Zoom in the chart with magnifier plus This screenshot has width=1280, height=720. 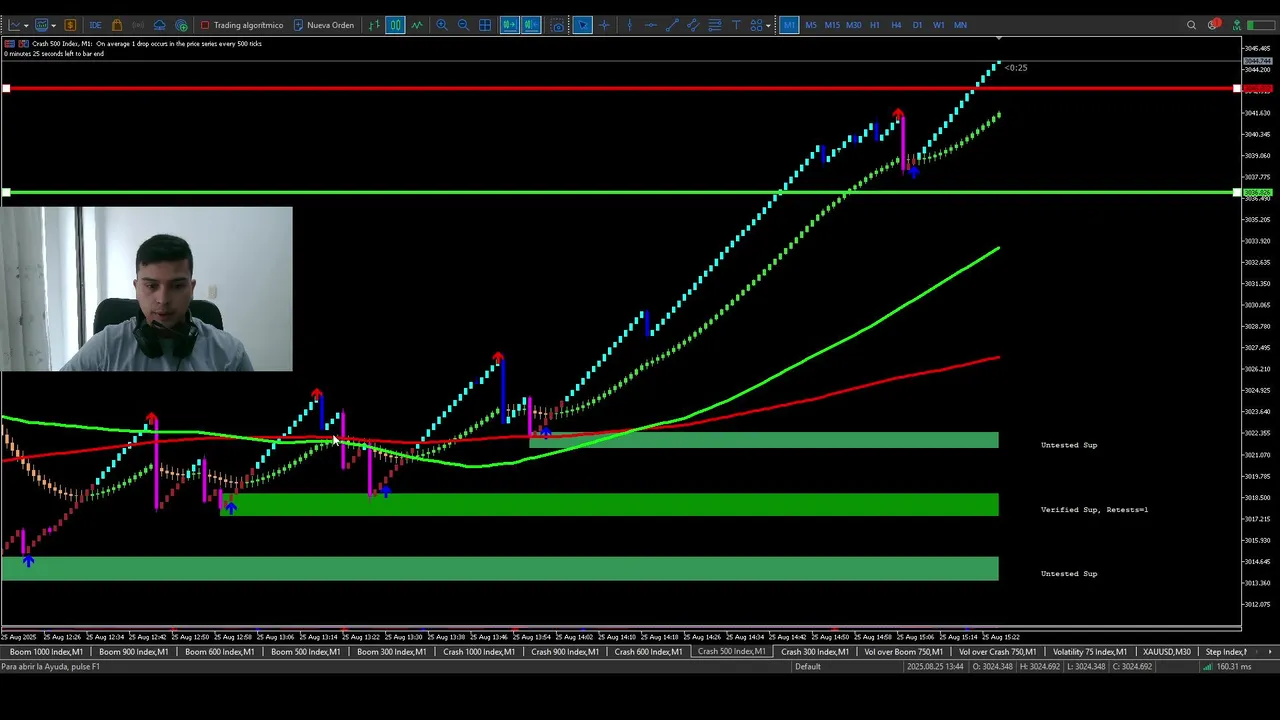pyautogui.click(x=441, y=25)
